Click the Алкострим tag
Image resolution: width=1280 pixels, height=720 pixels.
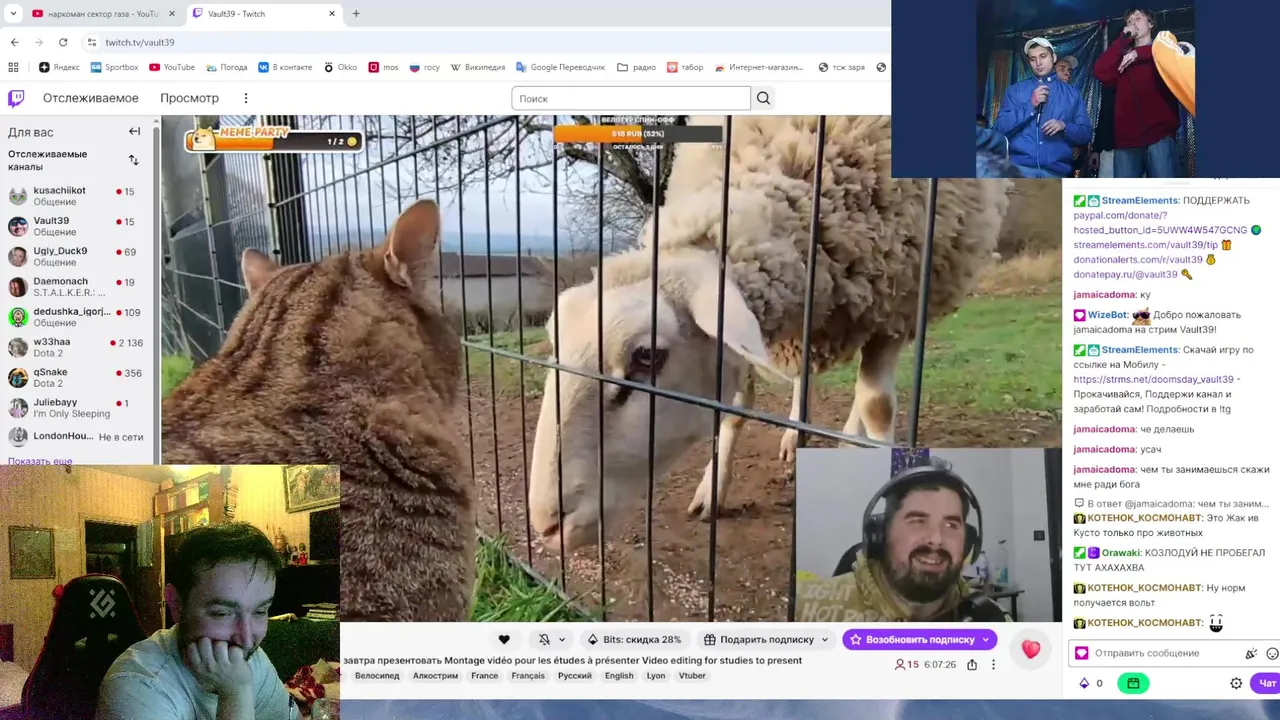point(435,676)
